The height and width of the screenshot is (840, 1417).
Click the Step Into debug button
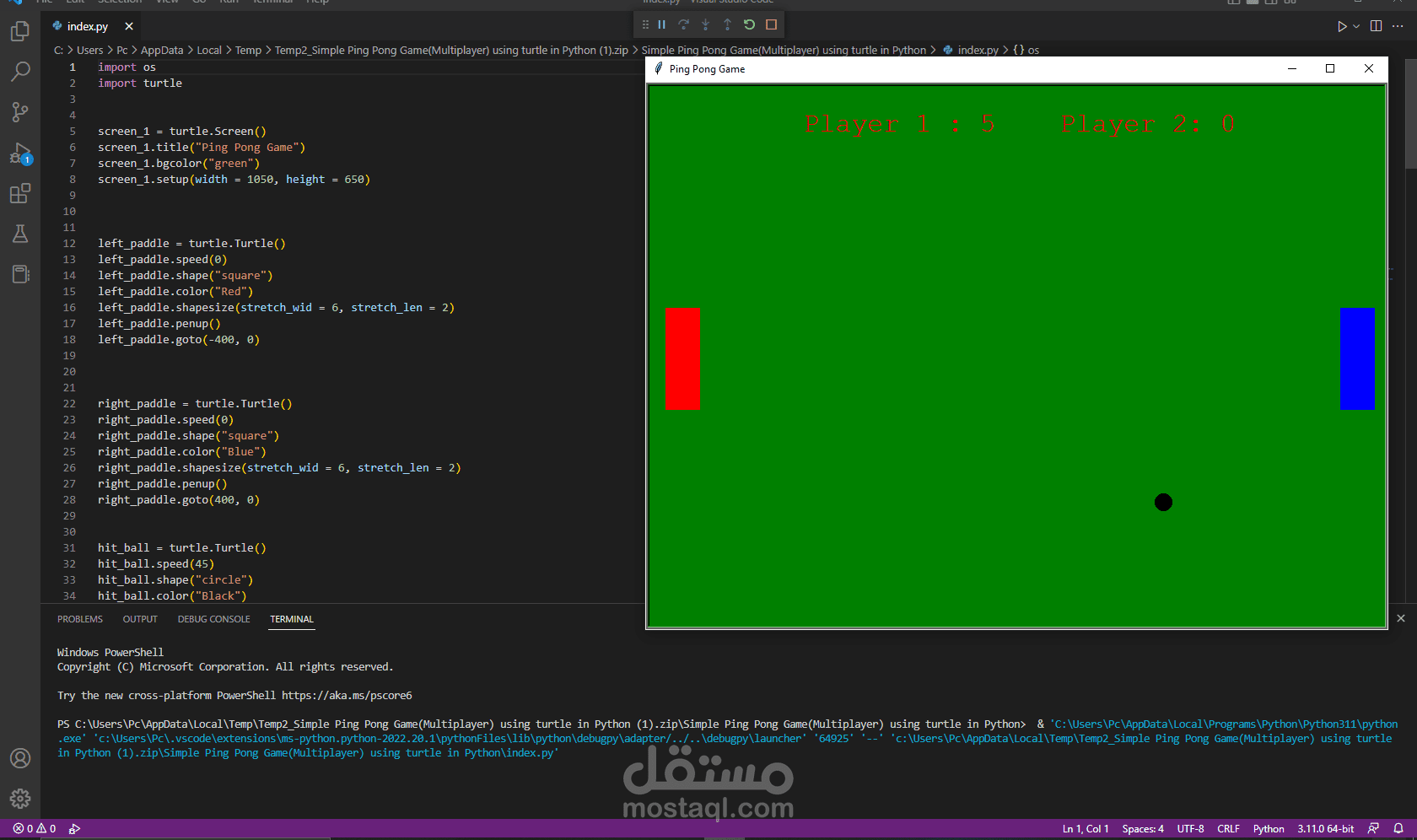tap(706, 24)
